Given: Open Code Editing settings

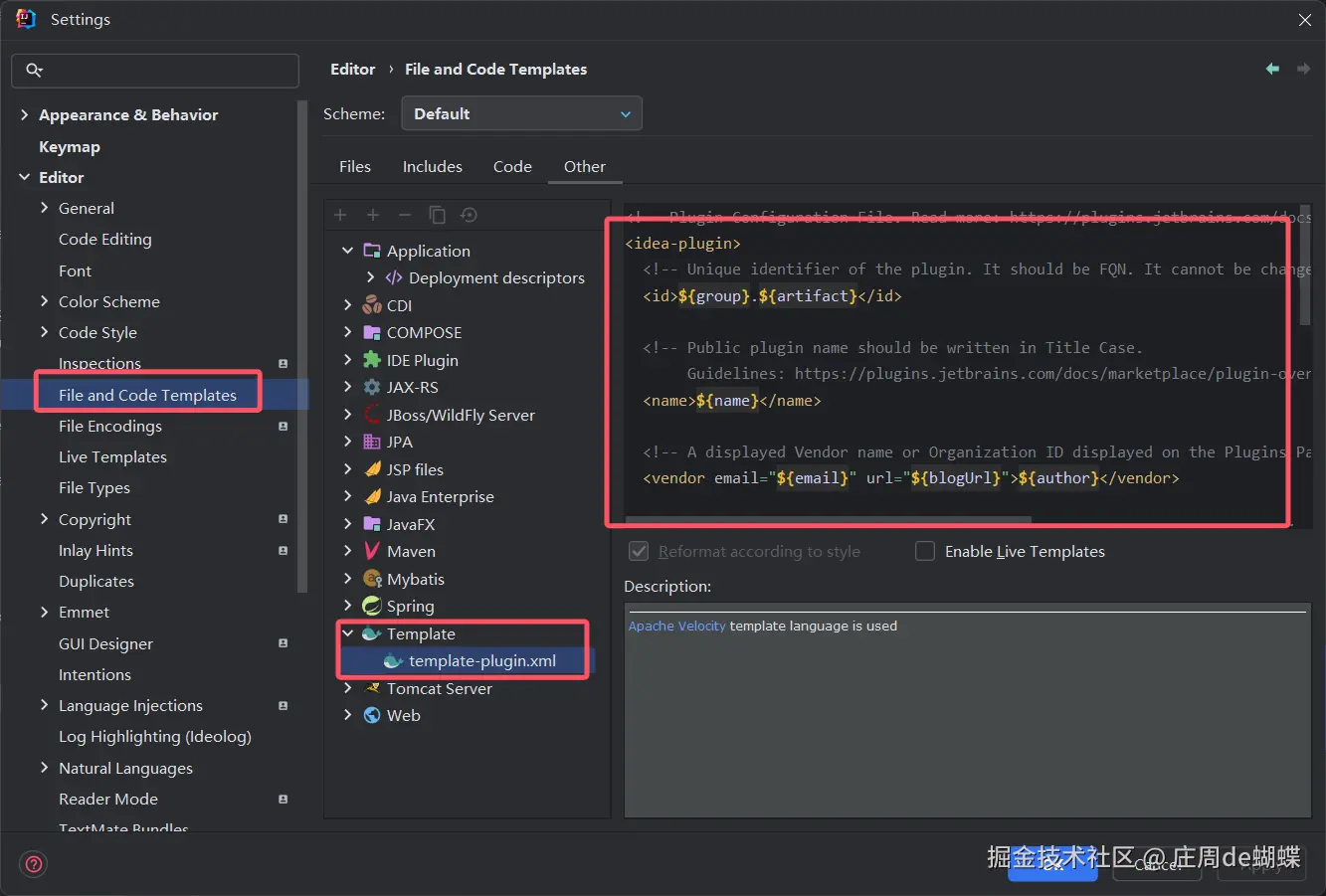Looking at the screenshot, I should pos(105,239).
